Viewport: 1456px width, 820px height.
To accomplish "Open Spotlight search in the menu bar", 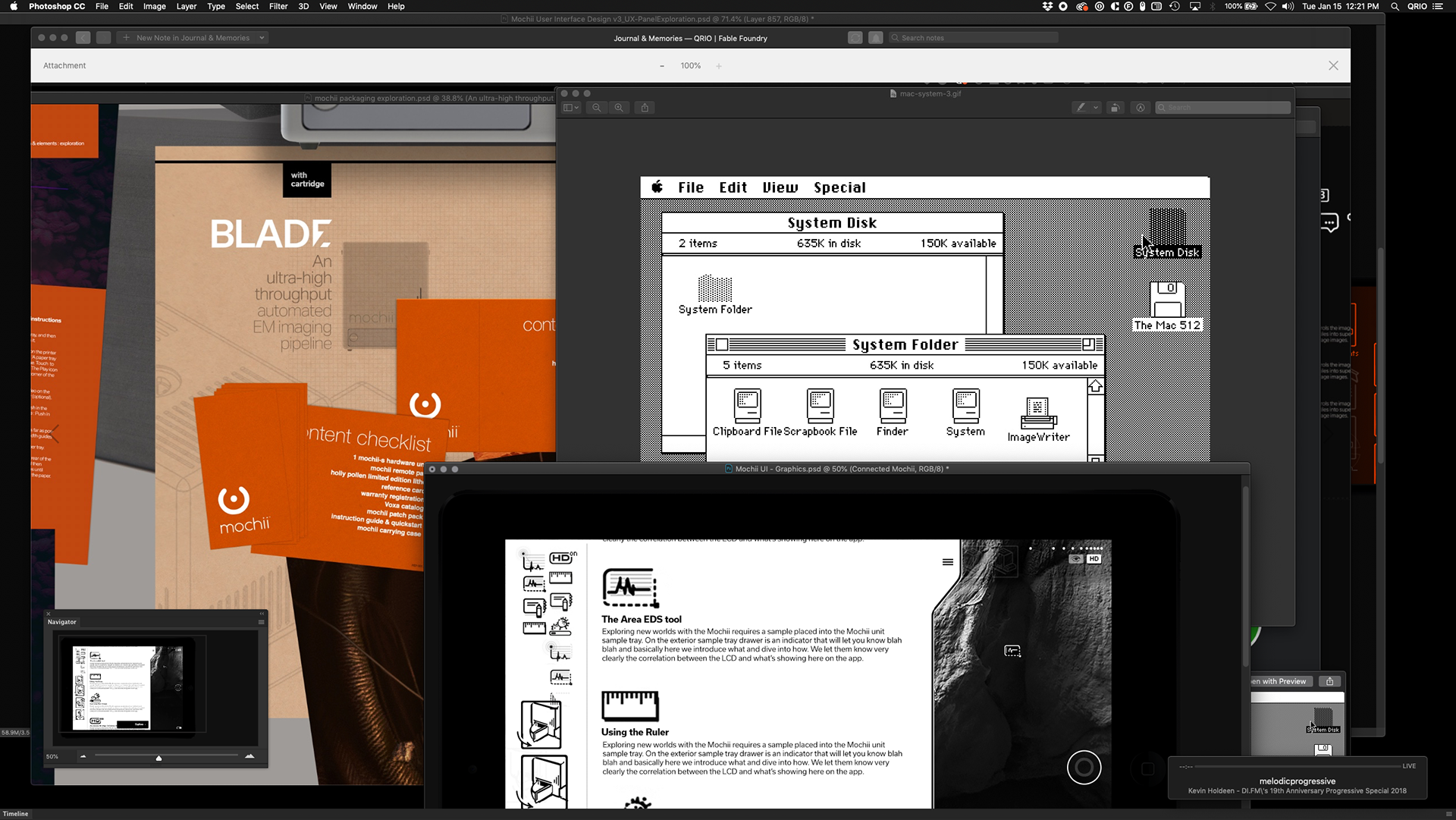I will tap(1394, 6).
